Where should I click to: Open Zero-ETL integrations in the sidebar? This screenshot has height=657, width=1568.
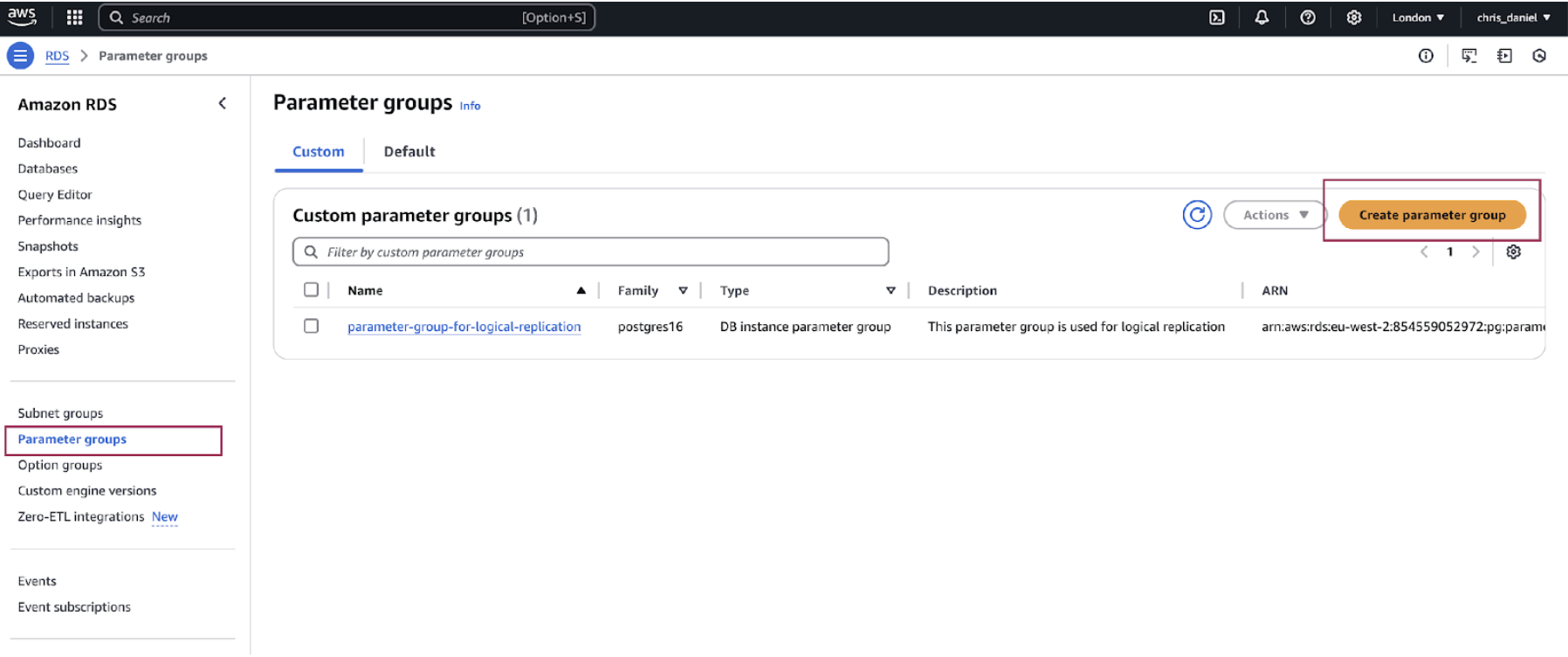80,516
